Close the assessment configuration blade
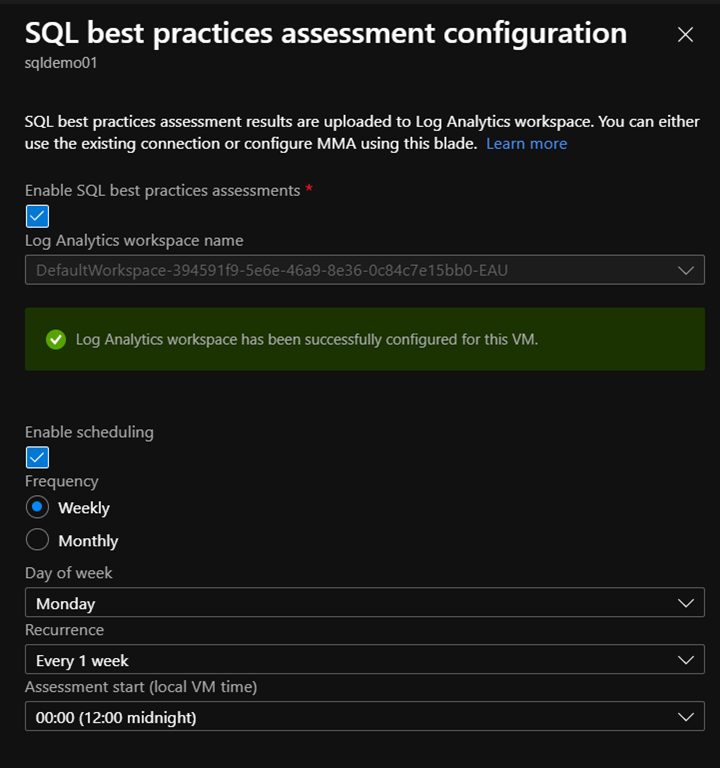The width and height of the screenshot is (720, 768). (x=685, y=35)
